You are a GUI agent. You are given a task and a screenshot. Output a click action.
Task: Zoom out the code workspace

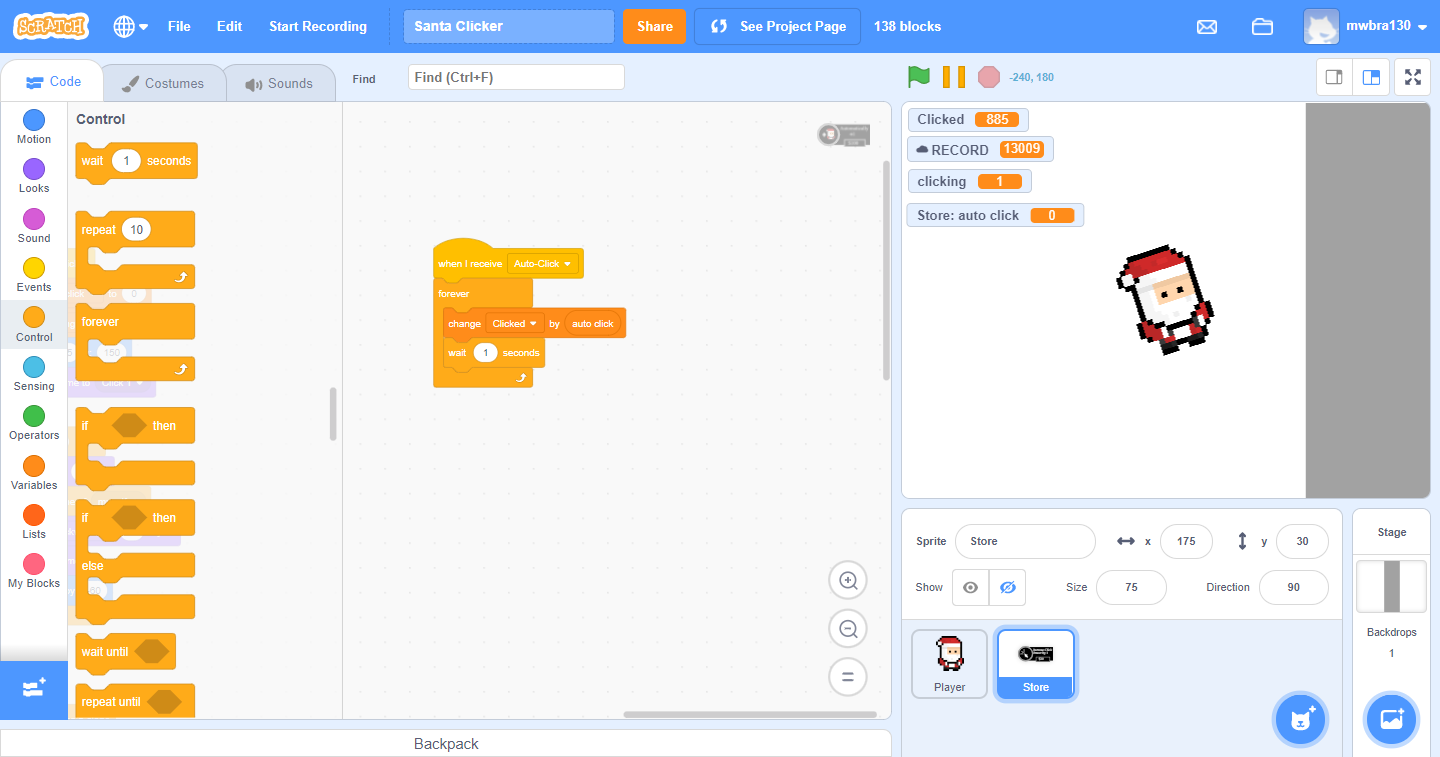(848, 629)
